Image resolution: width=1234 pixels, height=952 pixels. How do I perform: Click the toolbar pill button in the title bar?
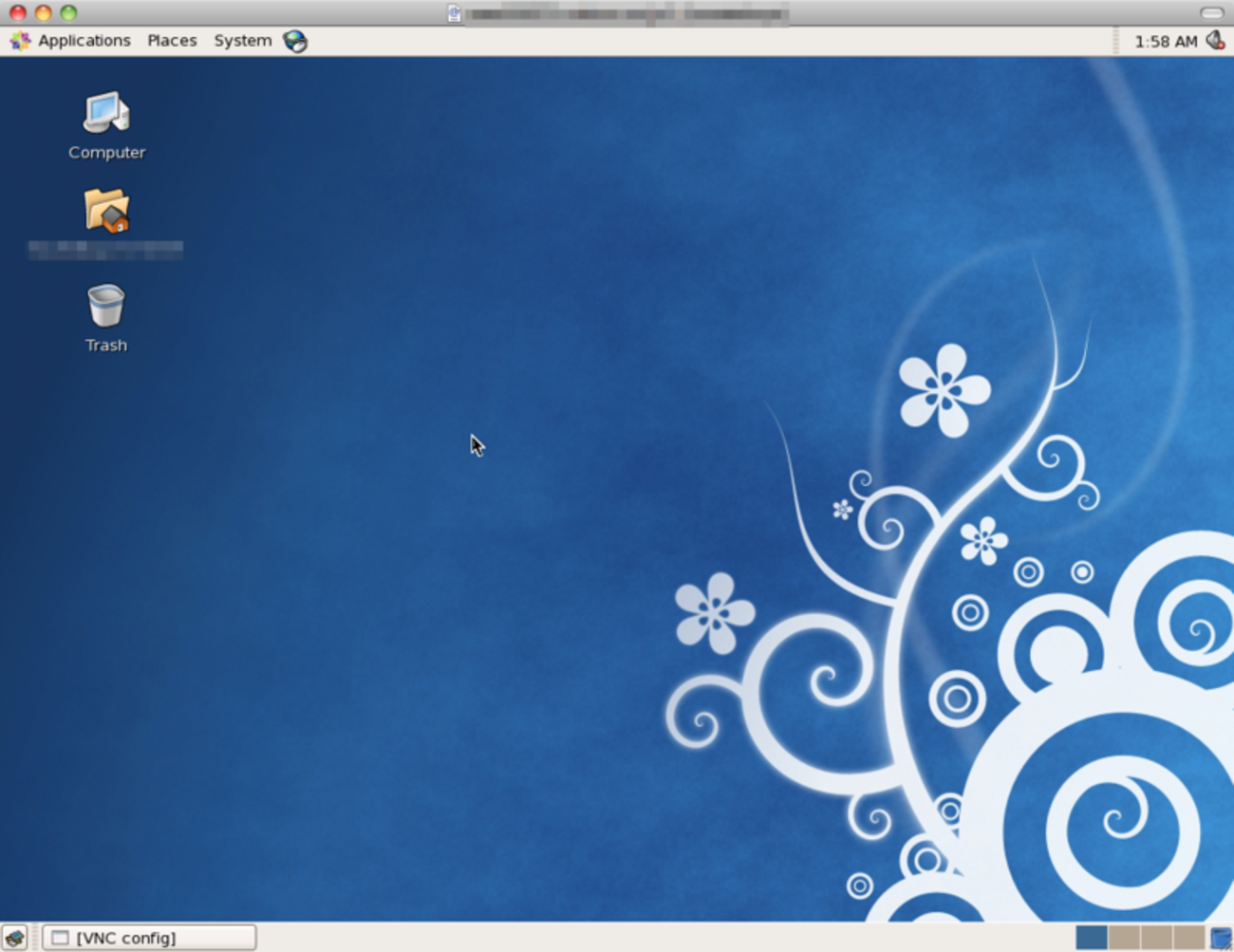1212,13
